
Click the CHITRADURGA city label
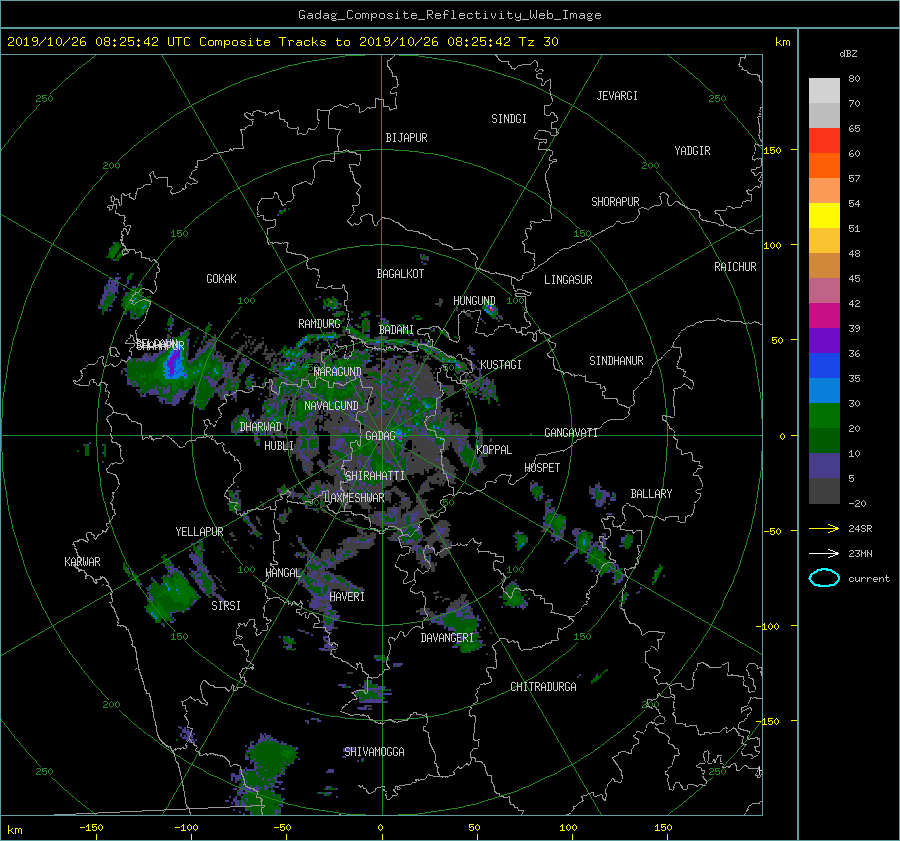[x=544, y=687]
